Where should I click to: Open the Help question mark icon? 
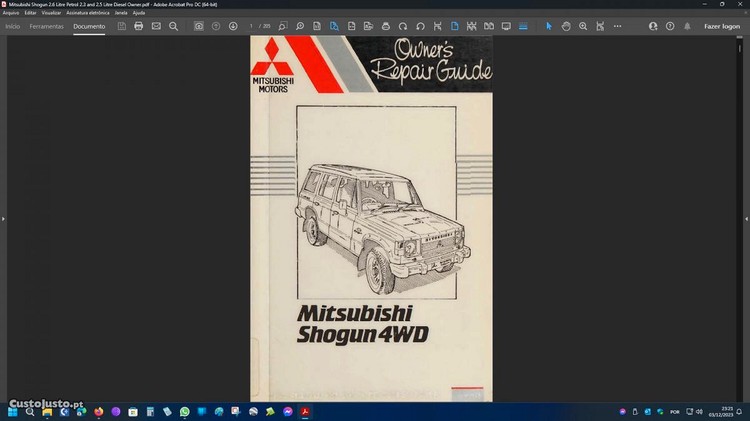[670, 26]
